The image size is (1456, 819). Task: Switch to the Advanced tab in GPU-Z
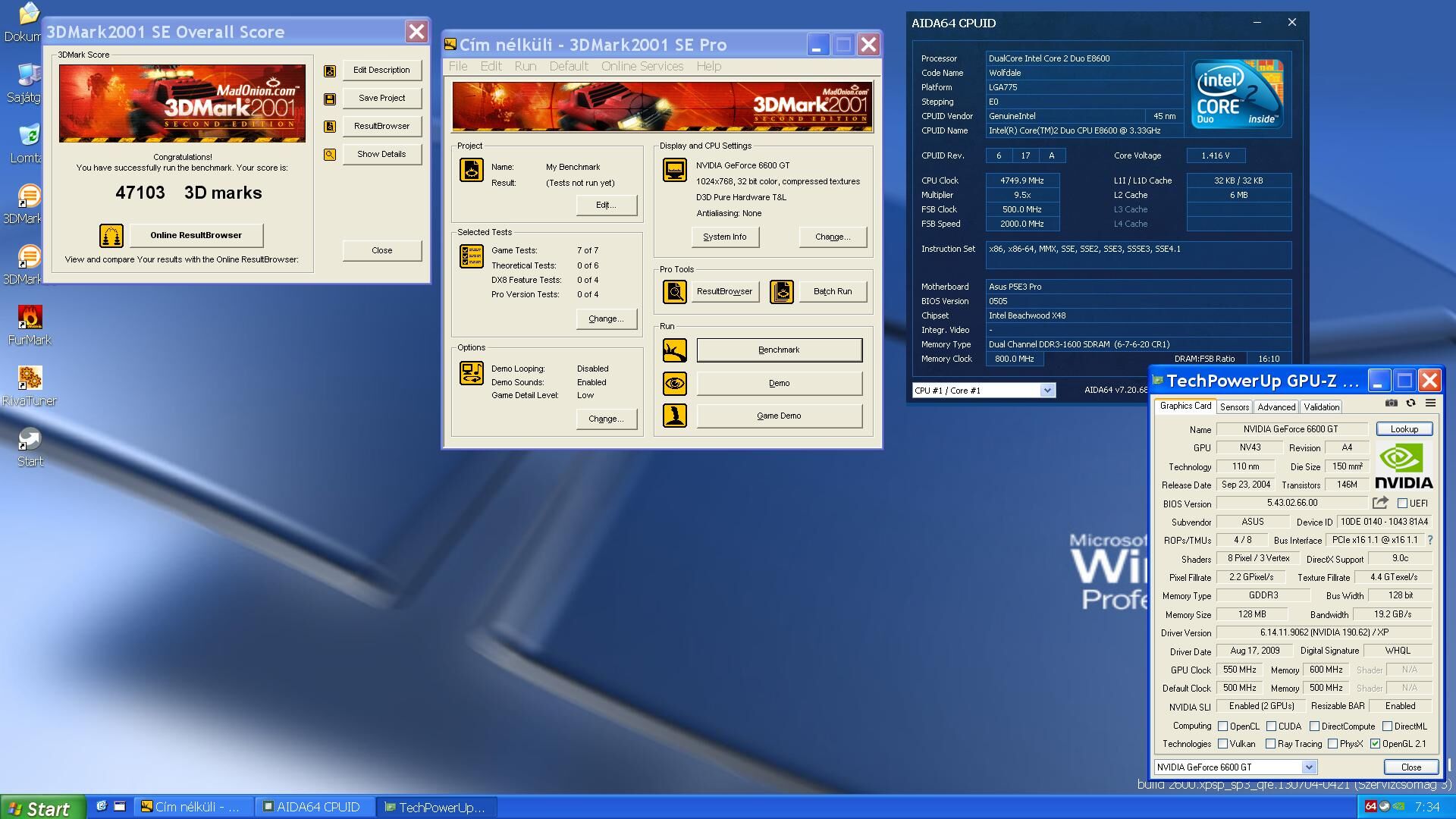(1276, 407)
